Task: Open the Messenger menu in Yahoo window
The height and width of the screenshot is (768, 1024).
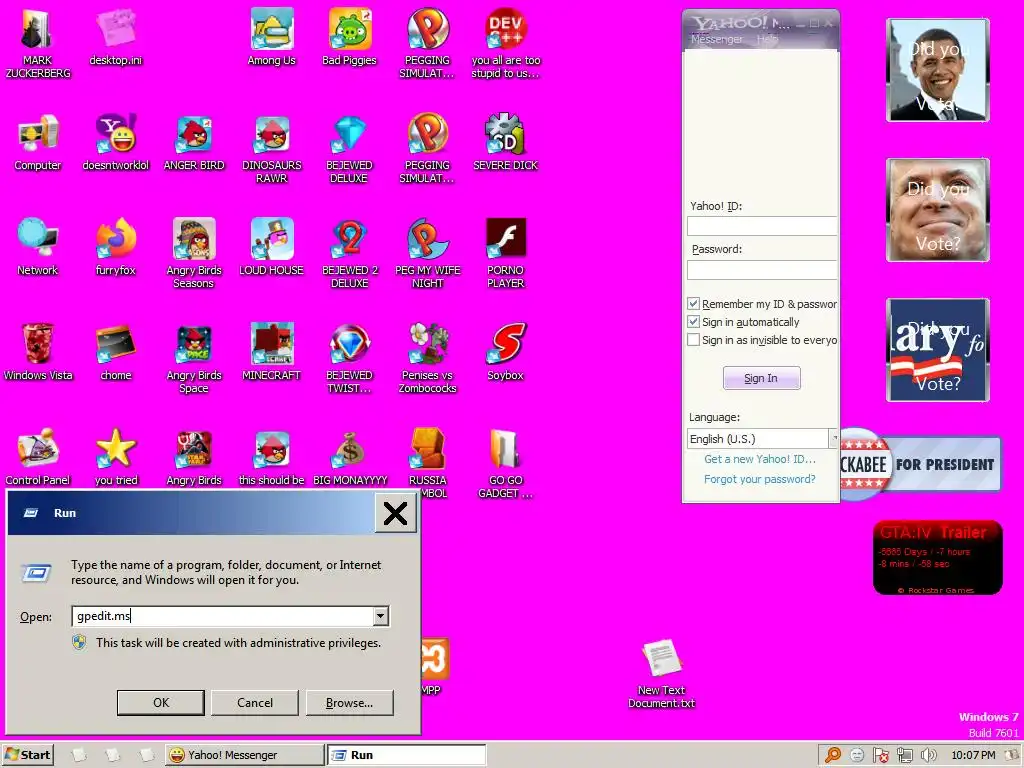Action: tap(716, 39)
